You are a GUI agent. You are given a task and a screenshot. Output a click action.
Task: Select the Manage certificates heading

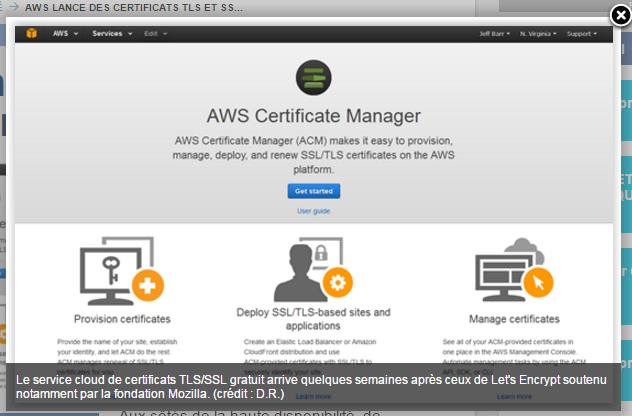point(514,319)
